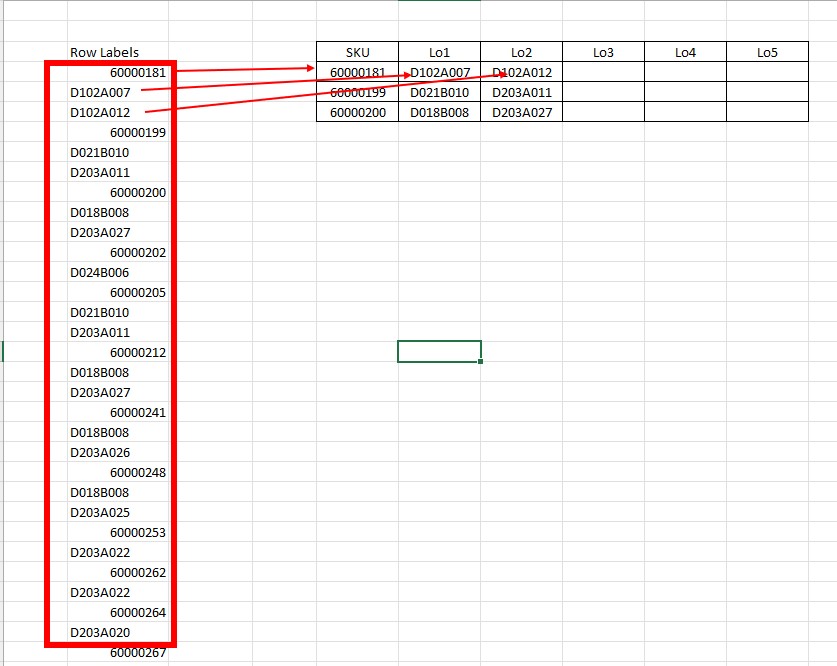Select the Row Labels header cell
837x666 pixels.
(x=117, y=52)
